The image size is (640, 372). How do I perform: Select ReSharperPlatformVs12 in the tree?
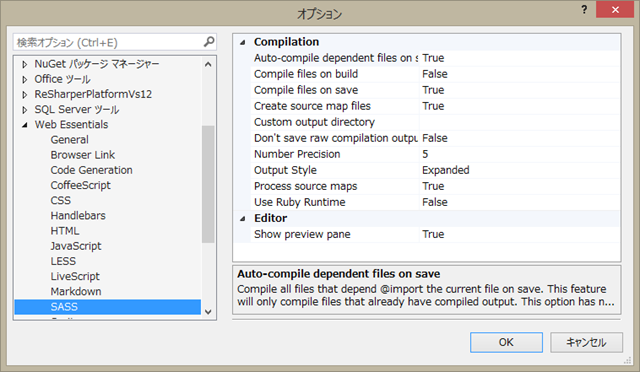[x=93, y=94]
